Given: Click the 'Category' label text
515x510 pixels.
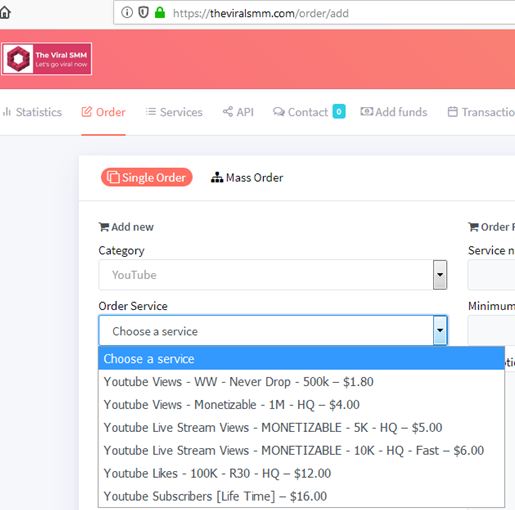Looking at the screenshot, I should [x=121, y=251].
